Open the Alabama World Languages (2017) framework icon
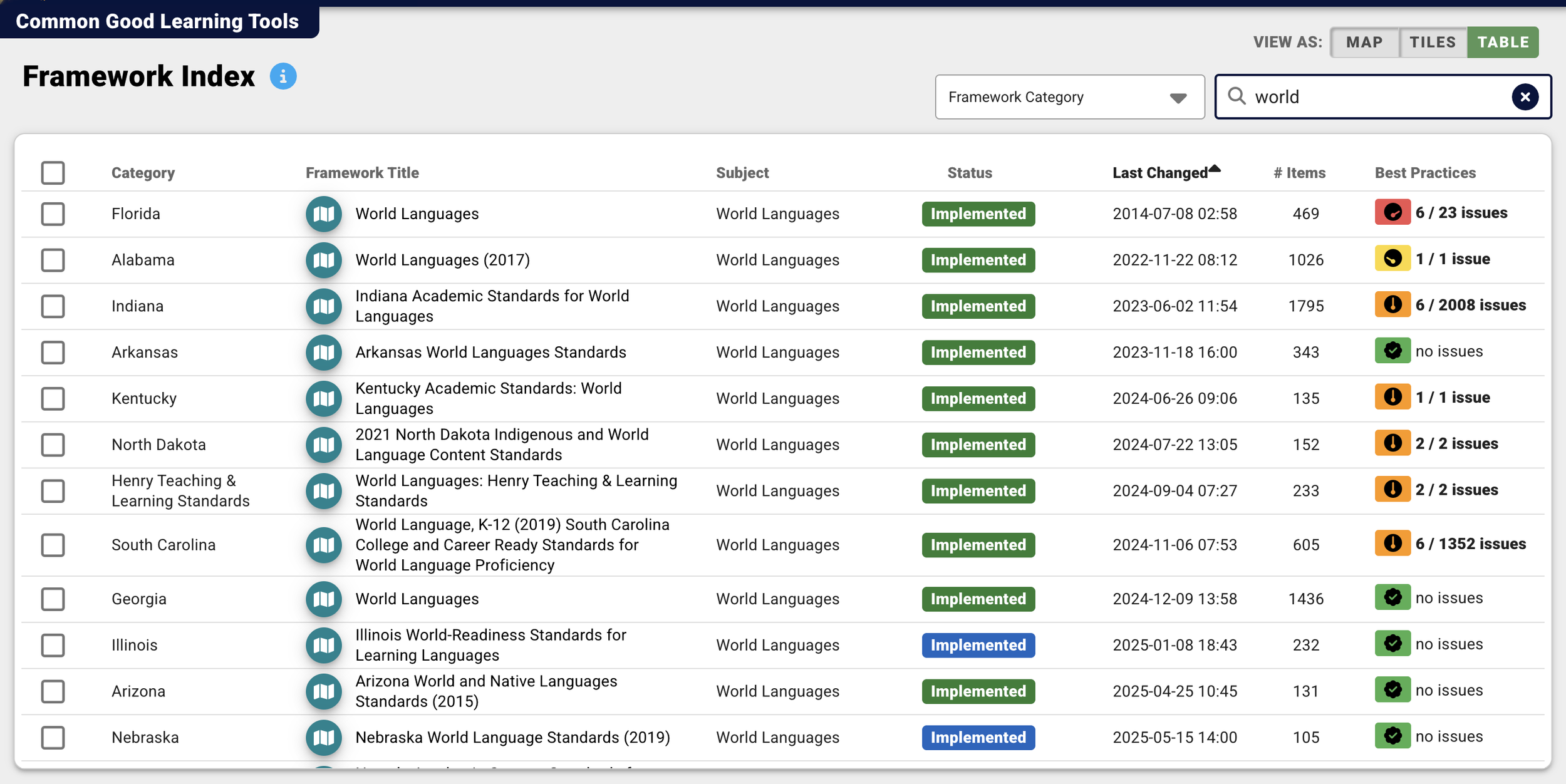Image resolution: width=1566 pixels, height=784 pixels. (324, 260)
